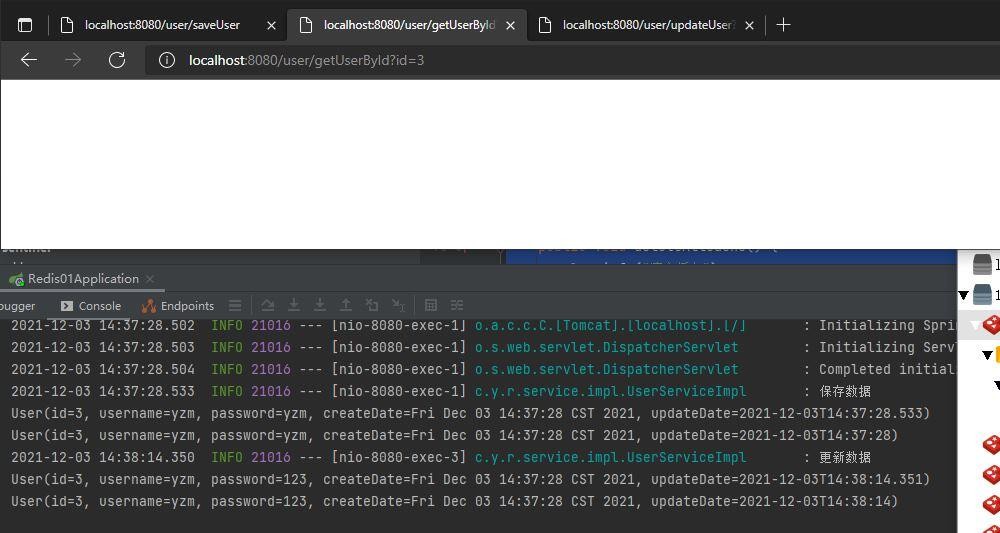Screen dimensions: 1000x533
Task: Click the Show Execution Point icon
Action: [234, 305]
